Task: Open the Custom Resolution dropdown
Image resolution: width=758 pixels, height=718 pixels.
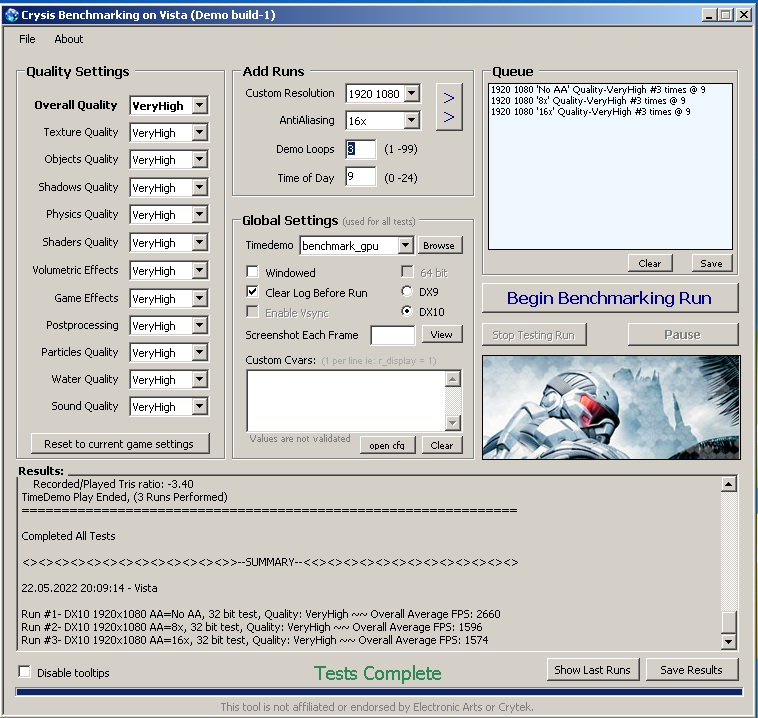Action: coord(411,93)
